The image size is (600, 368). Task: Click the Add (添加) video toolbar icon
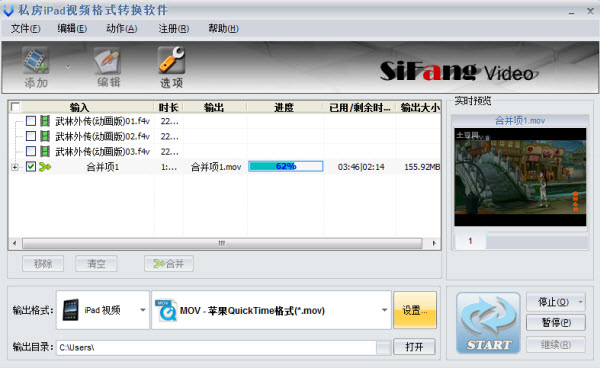coord(36,60)
